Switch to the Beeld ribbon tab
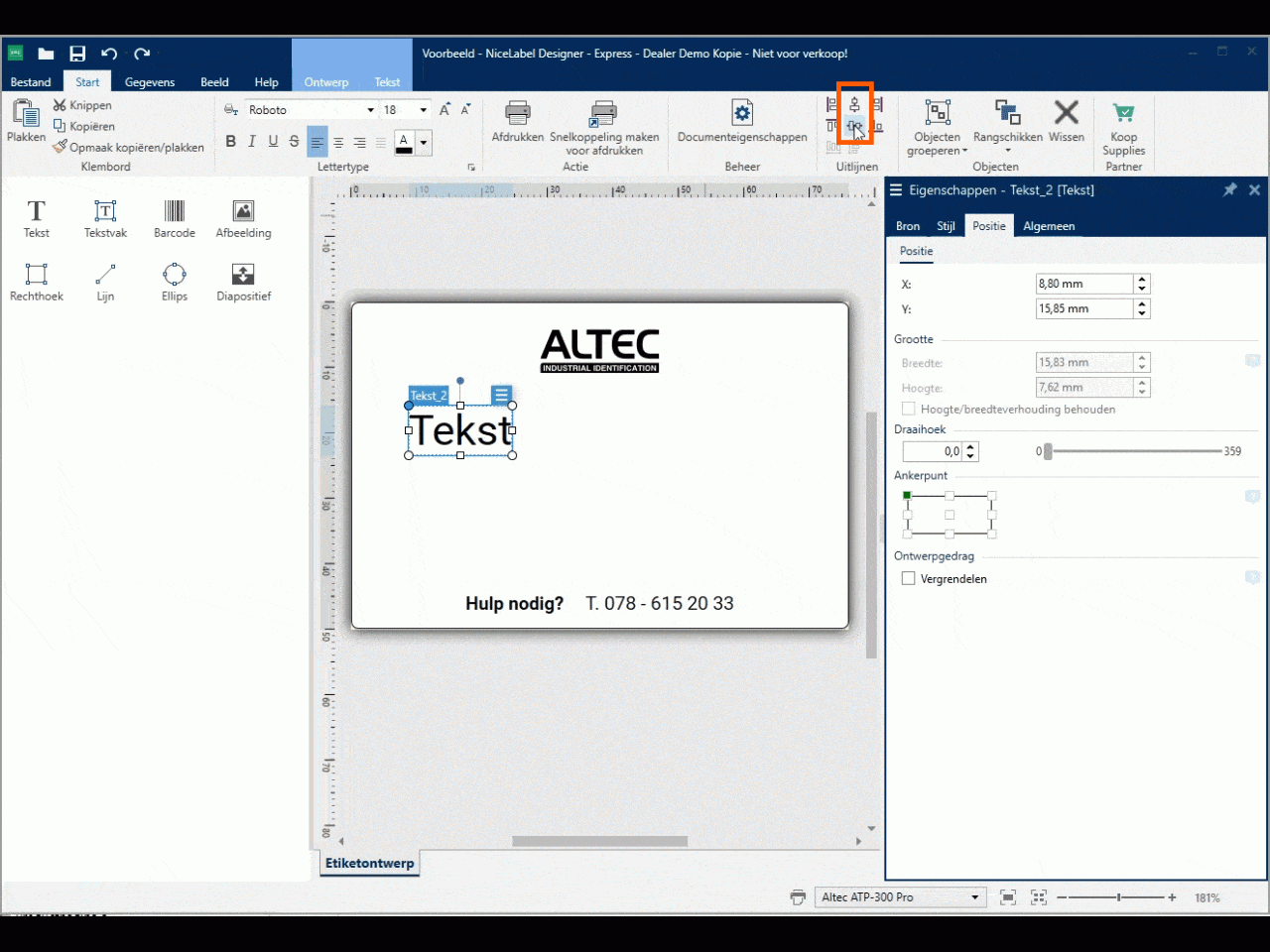Screen dimensions: 1270x952 [x=214, y=82]
